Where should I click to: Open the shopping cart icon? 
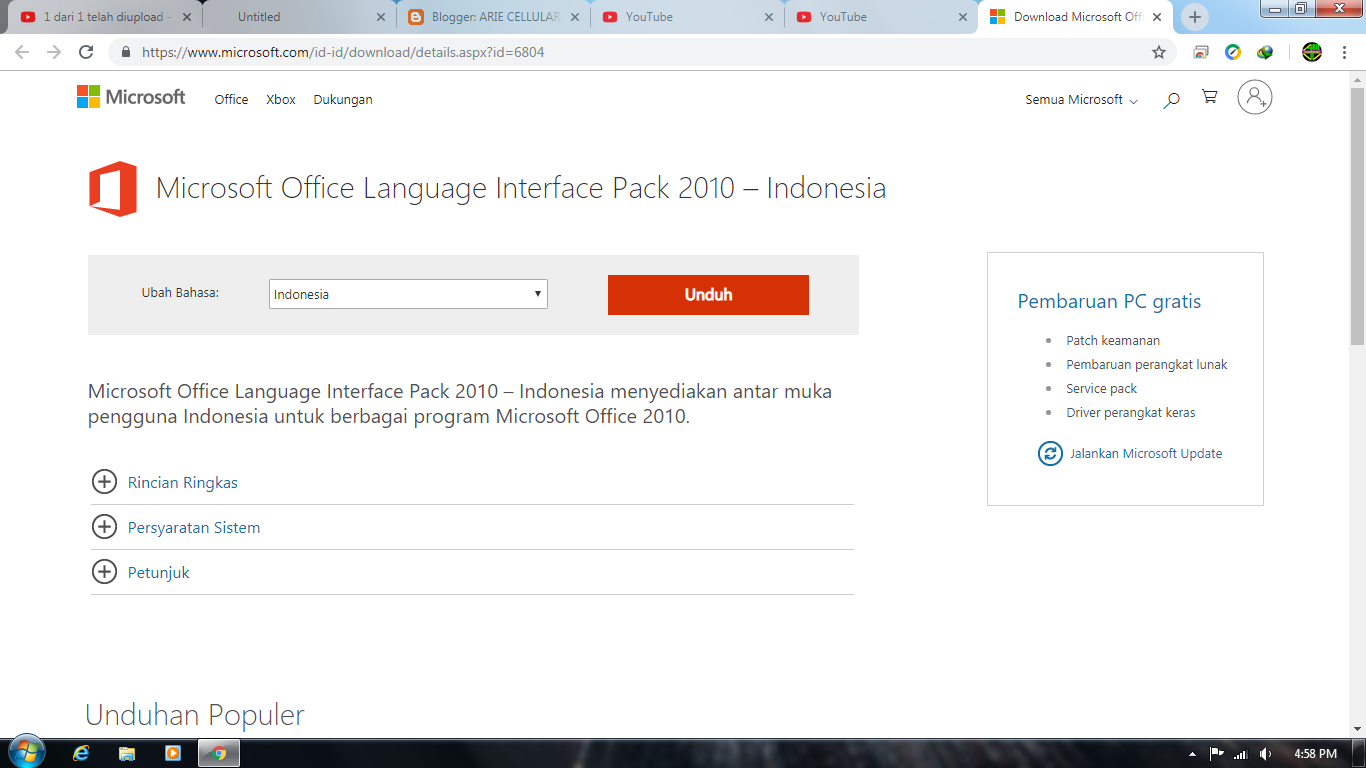pos(1210,97)
